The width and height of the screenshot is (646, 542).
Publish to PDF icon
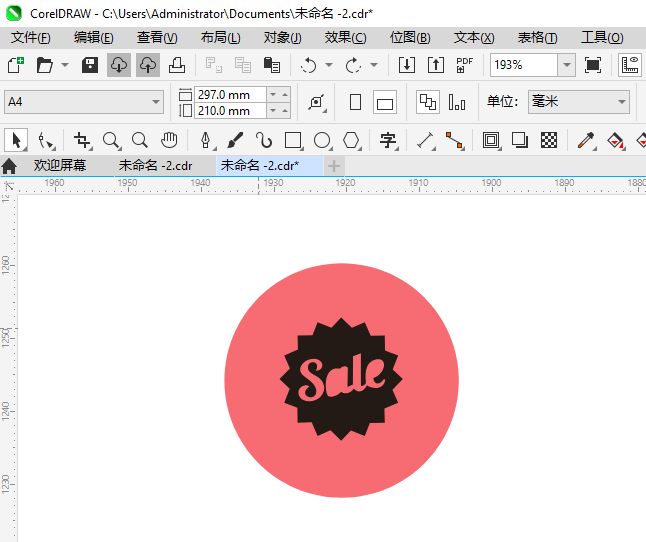pos(465,65)
